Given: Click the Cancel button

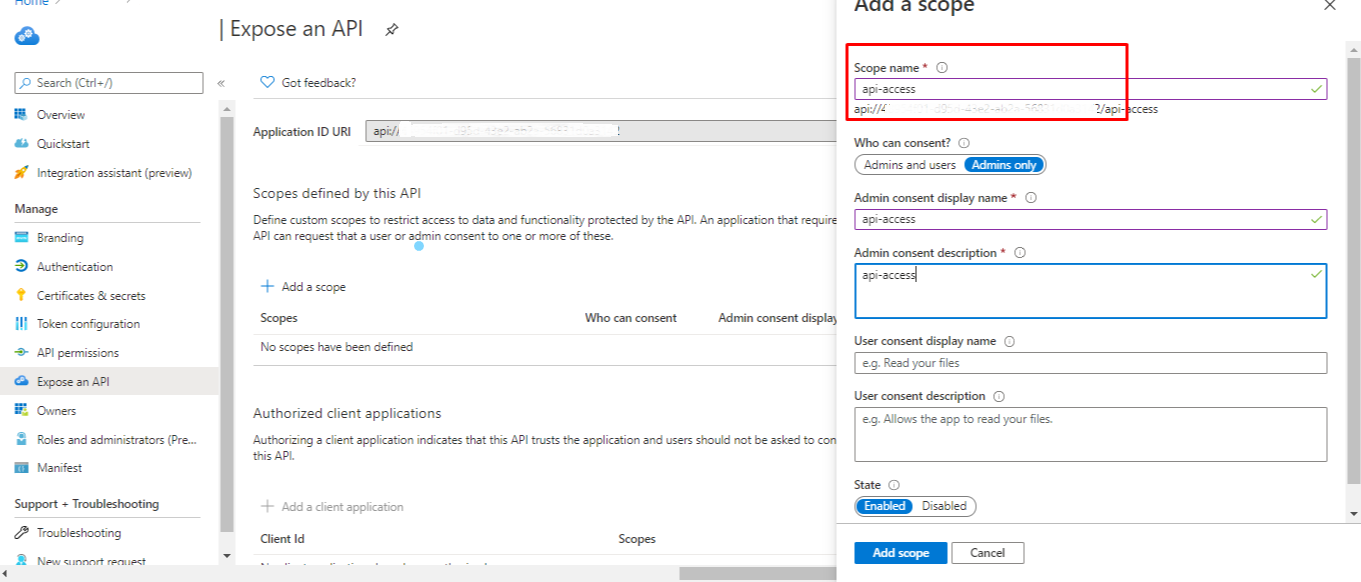Looking at the screenshot, I should (987, 553).
